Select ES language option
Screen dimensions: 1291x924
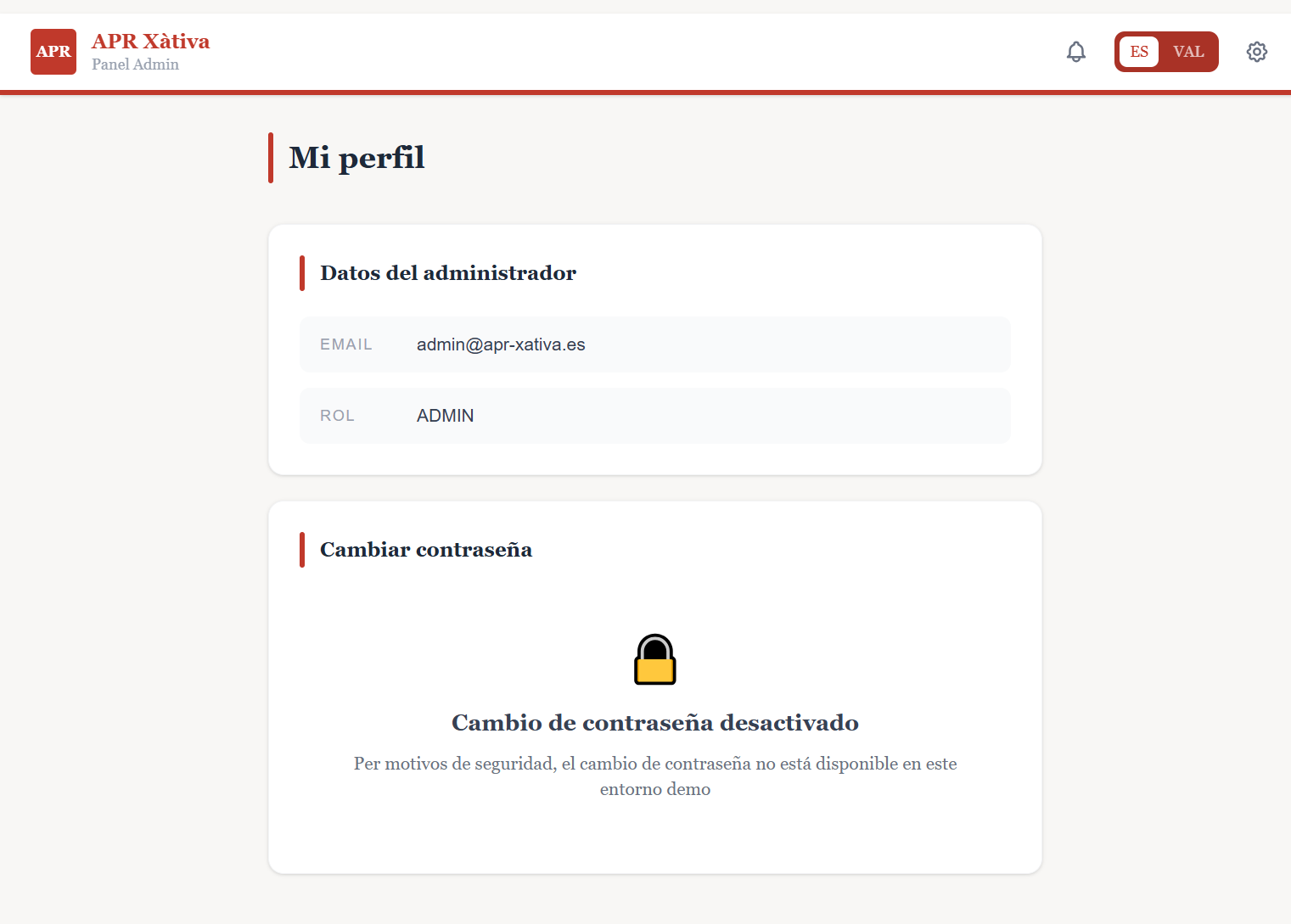(x=1139, y=52)
